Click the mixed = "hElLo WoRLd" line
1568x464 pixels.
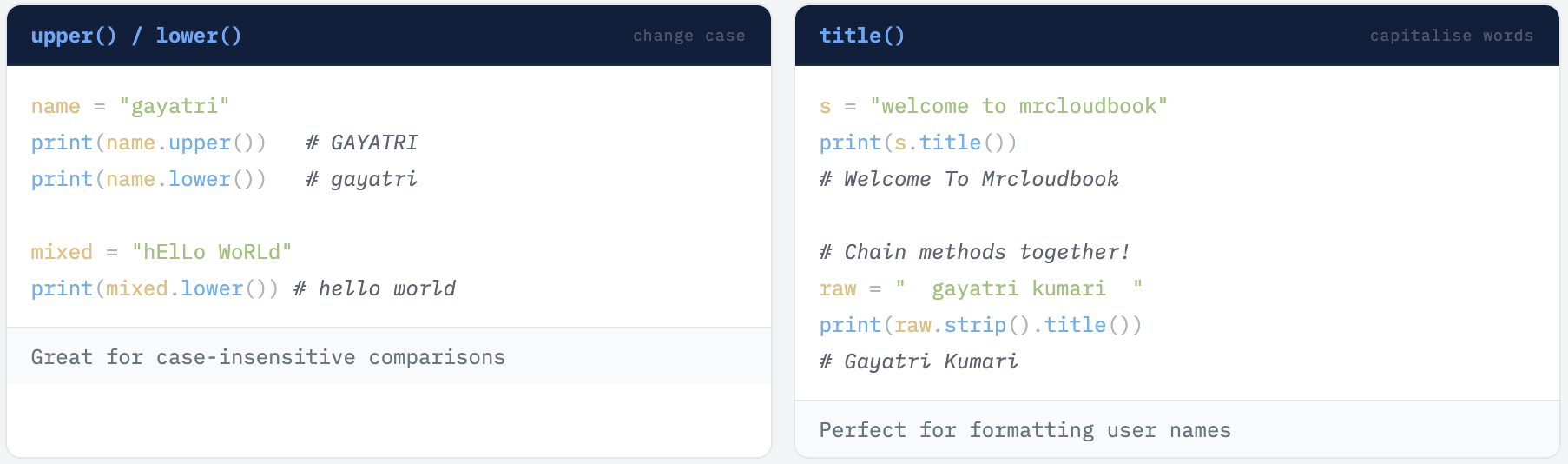click(161, 252)
